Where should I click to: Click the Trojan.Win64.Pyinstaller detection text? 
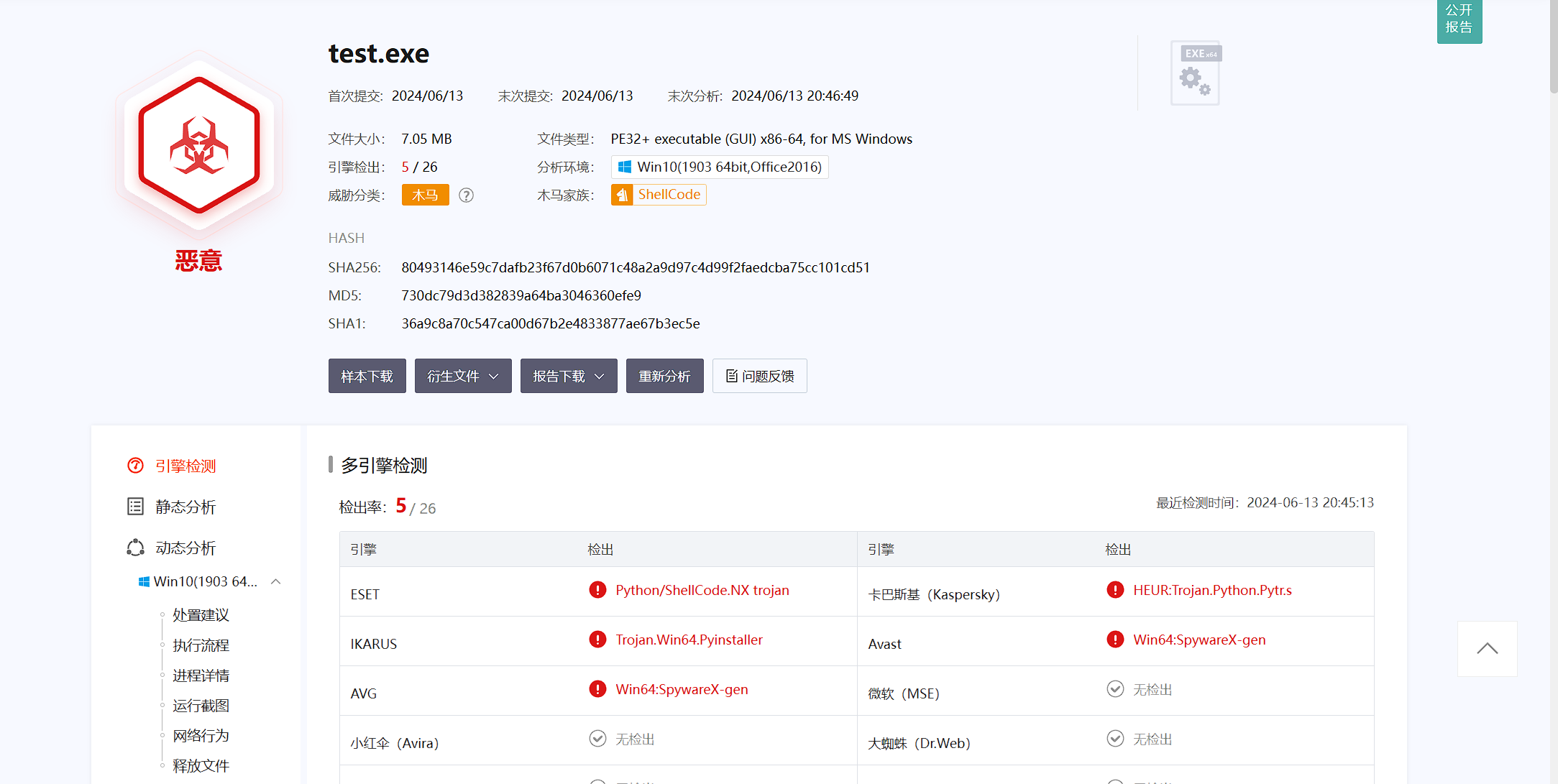pyautogui.click(x=689, y=640)
